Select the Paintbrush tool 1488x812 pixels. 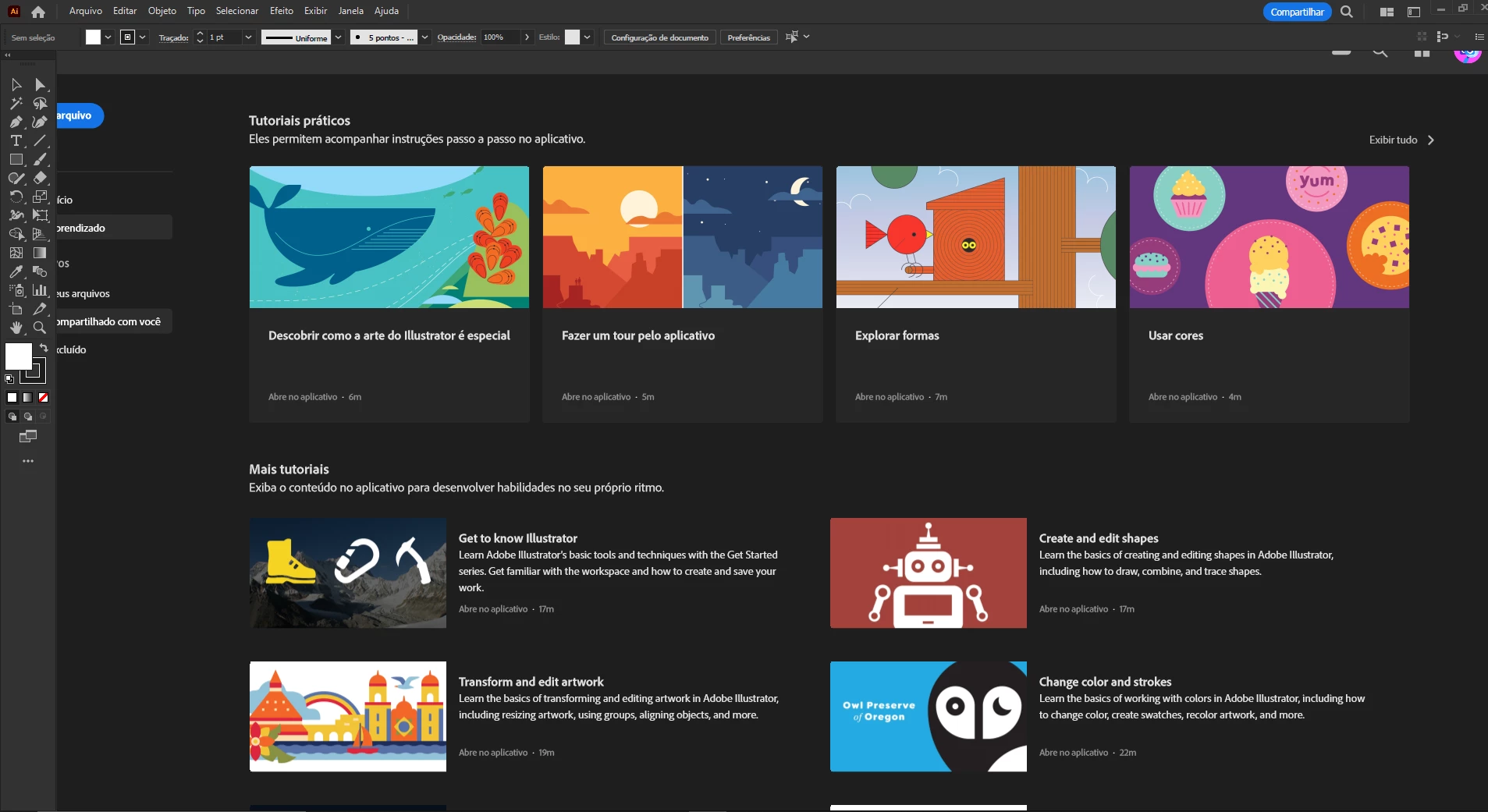pos(40,159)
